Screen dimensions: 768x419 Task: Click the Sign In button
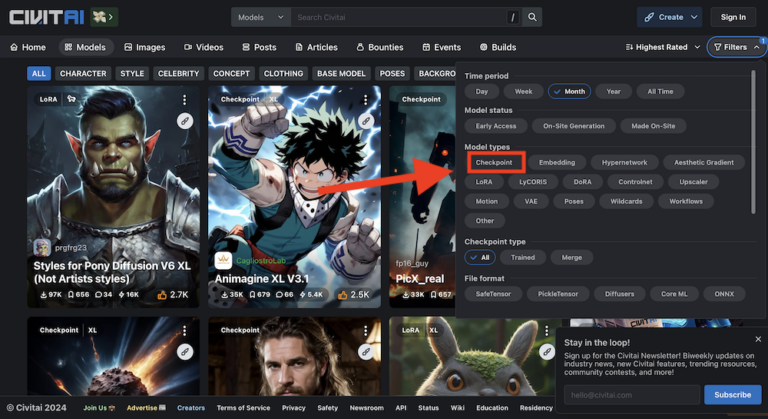pos(733,17)
